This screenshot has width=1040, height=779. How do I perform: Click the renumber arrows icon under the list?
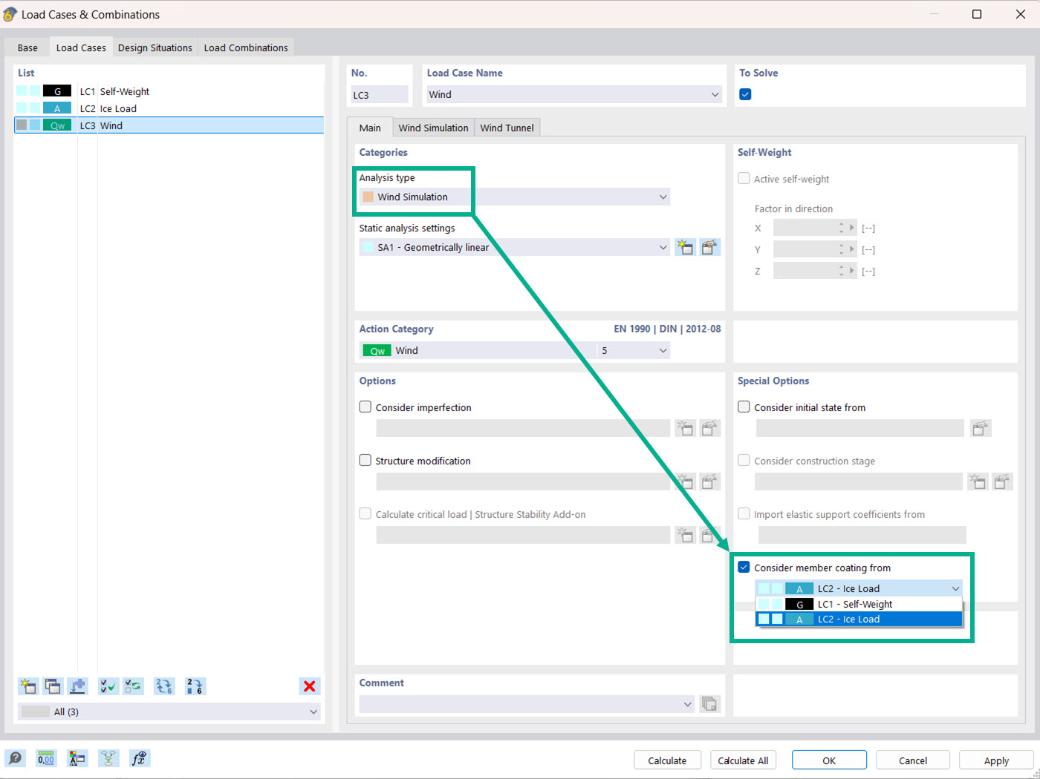pos(164,685)
